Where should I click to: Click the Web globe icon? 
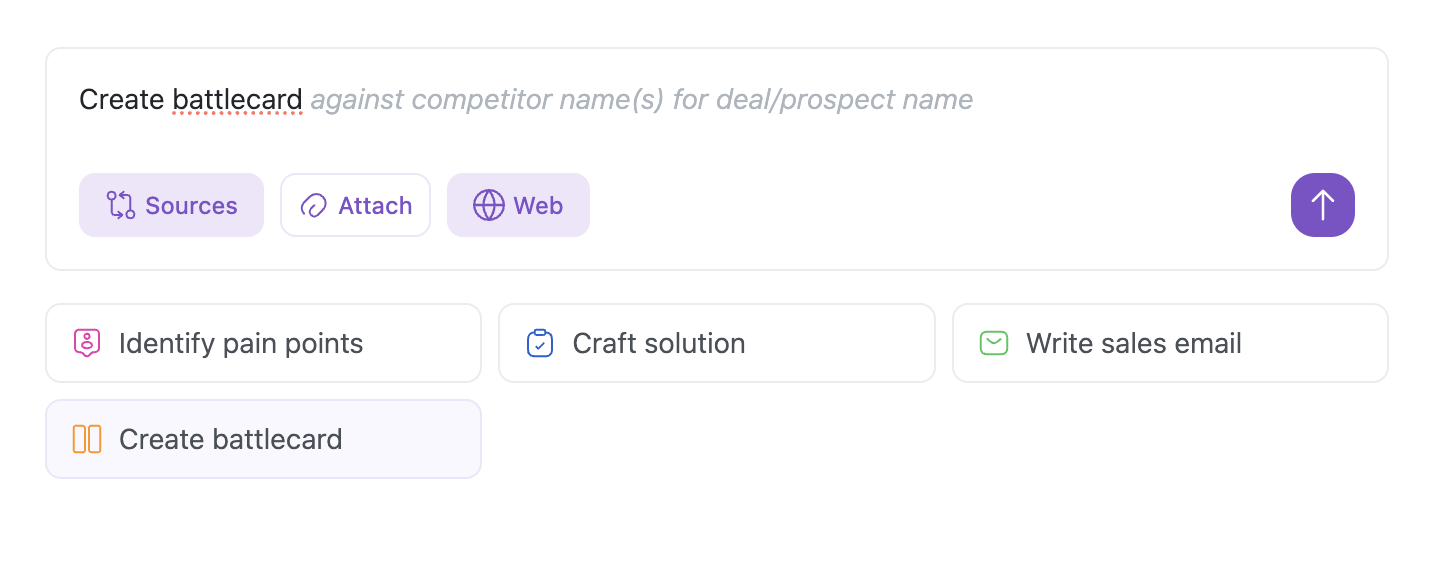[488, 206]
